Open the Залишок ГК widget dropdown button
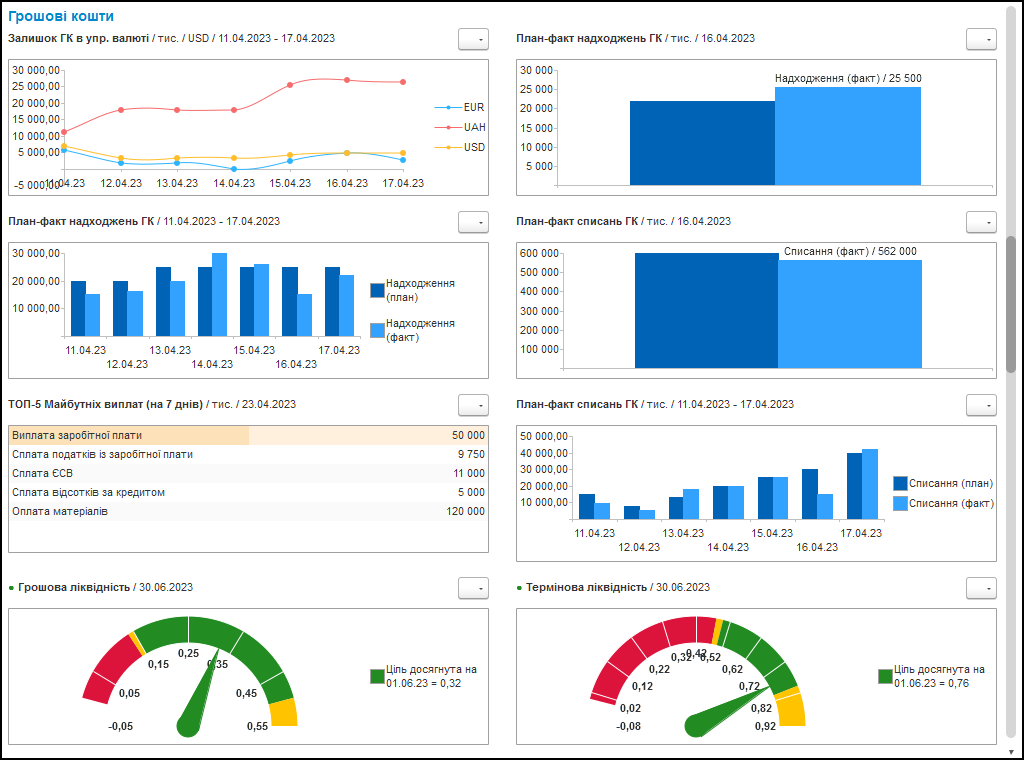 pyautogui.click(x=473, y=38)
